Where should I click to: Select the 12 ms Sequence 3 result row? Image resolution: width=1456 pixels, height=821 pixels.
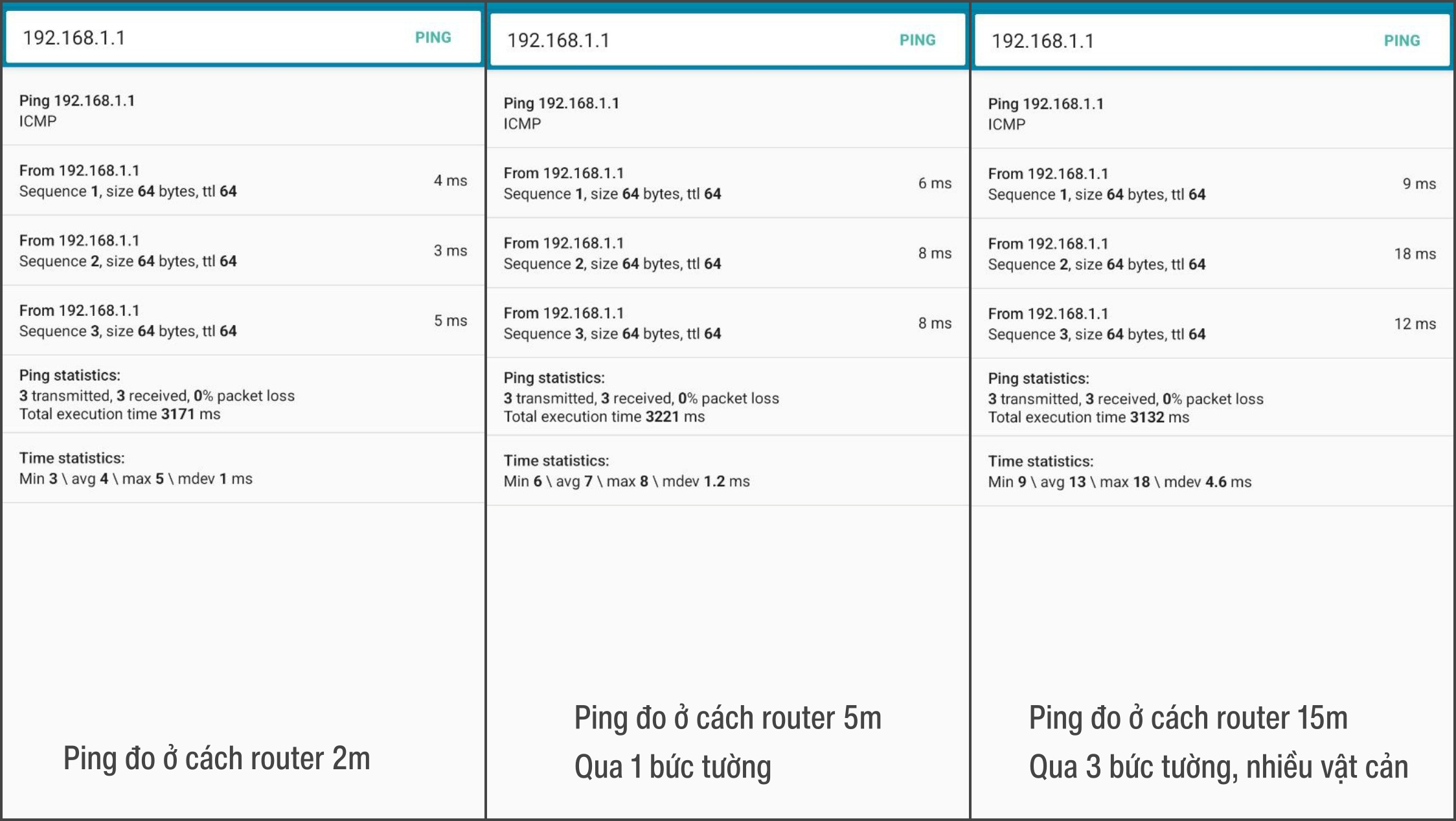click(1212, 324)
